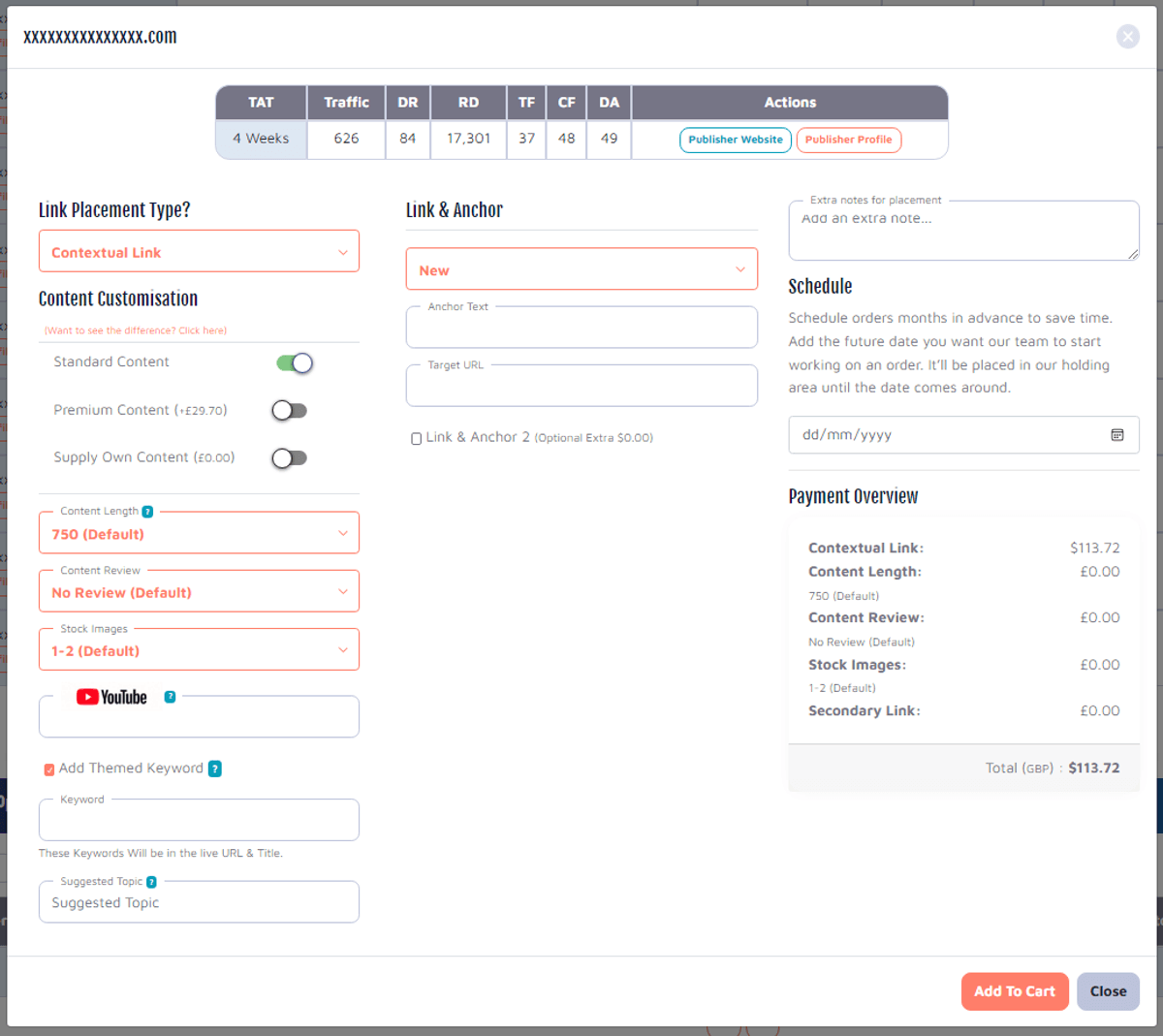1163x1036 pixels.
Task: Open the schedule date calendar icon
Action: (x=1117, y=435)
